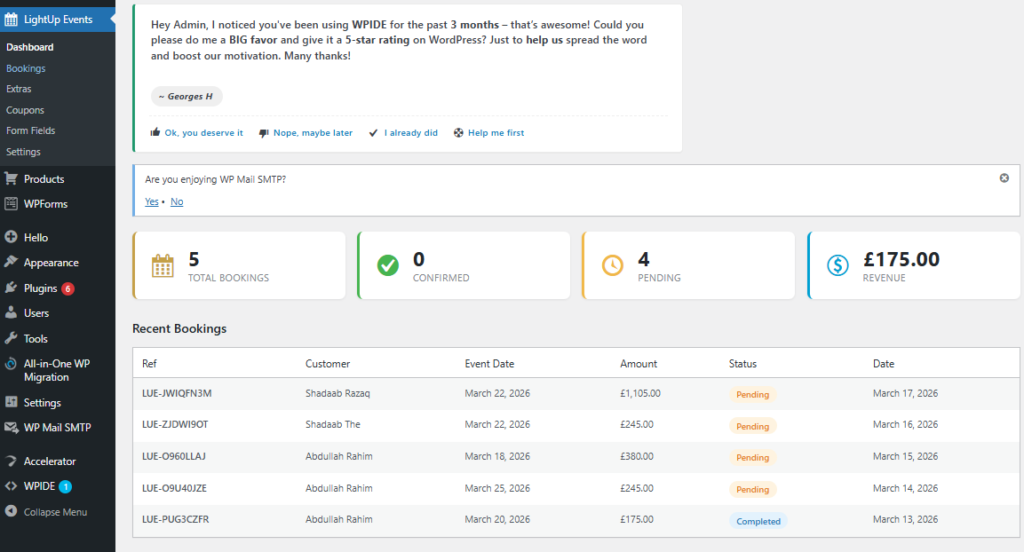Screen dimensions: 1024x552
Task: Click the Event Date column header
Action: coord(489,364)
